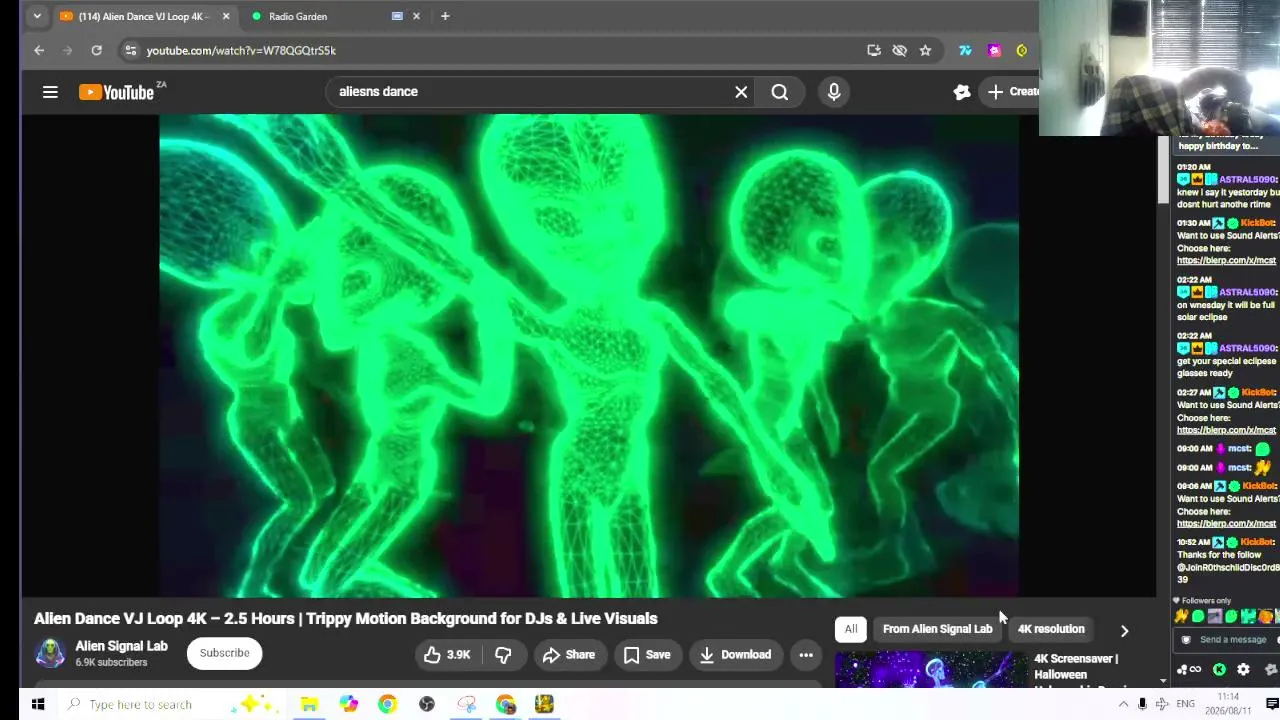Open the blue extension icon in toolbar
The image size is (1280, 720).
pos(965,50)
